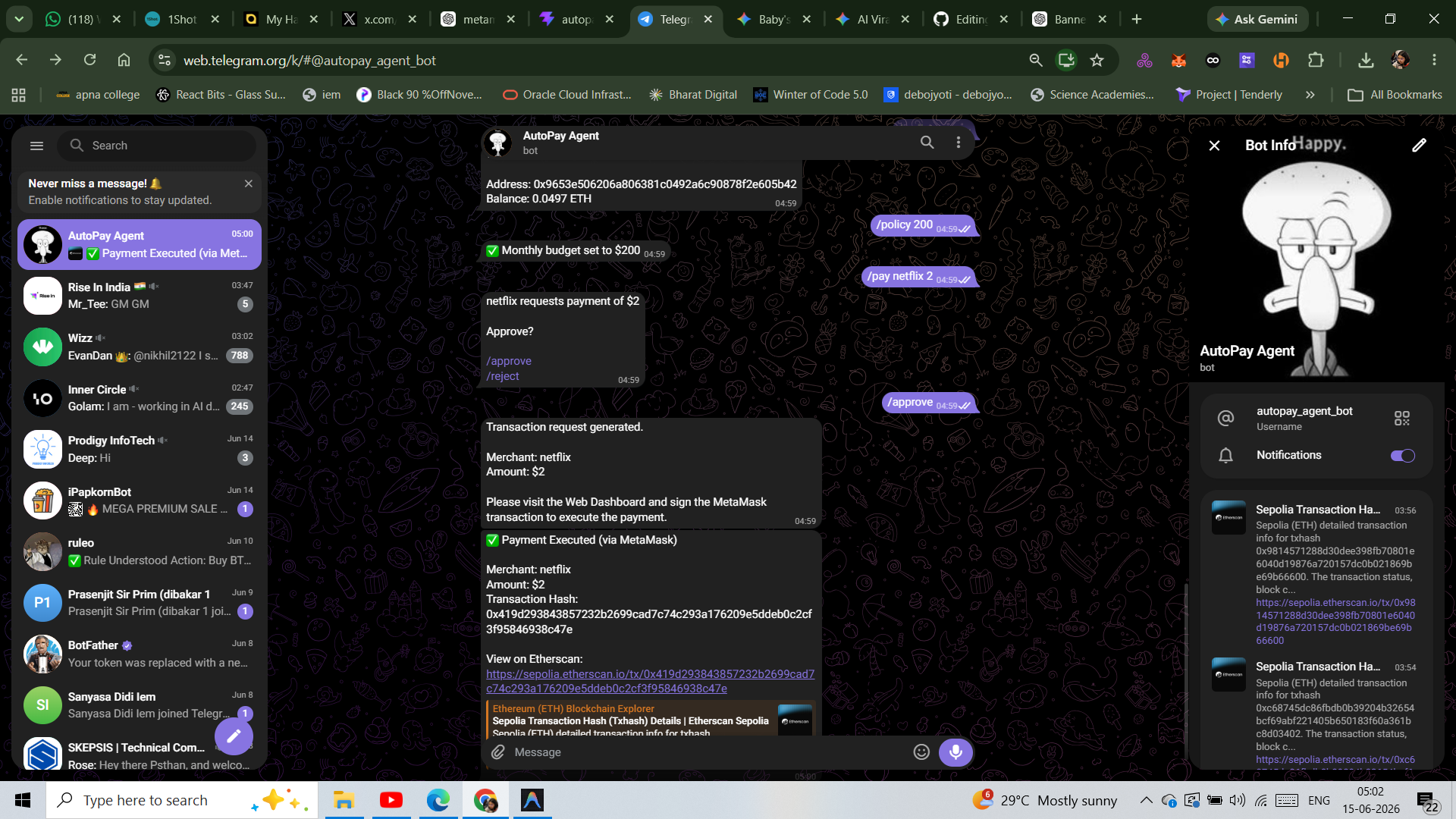Open the AutoPay Agent chat in the list
The height and width of the screenshot is (819, 1456).
pos(140,244)
